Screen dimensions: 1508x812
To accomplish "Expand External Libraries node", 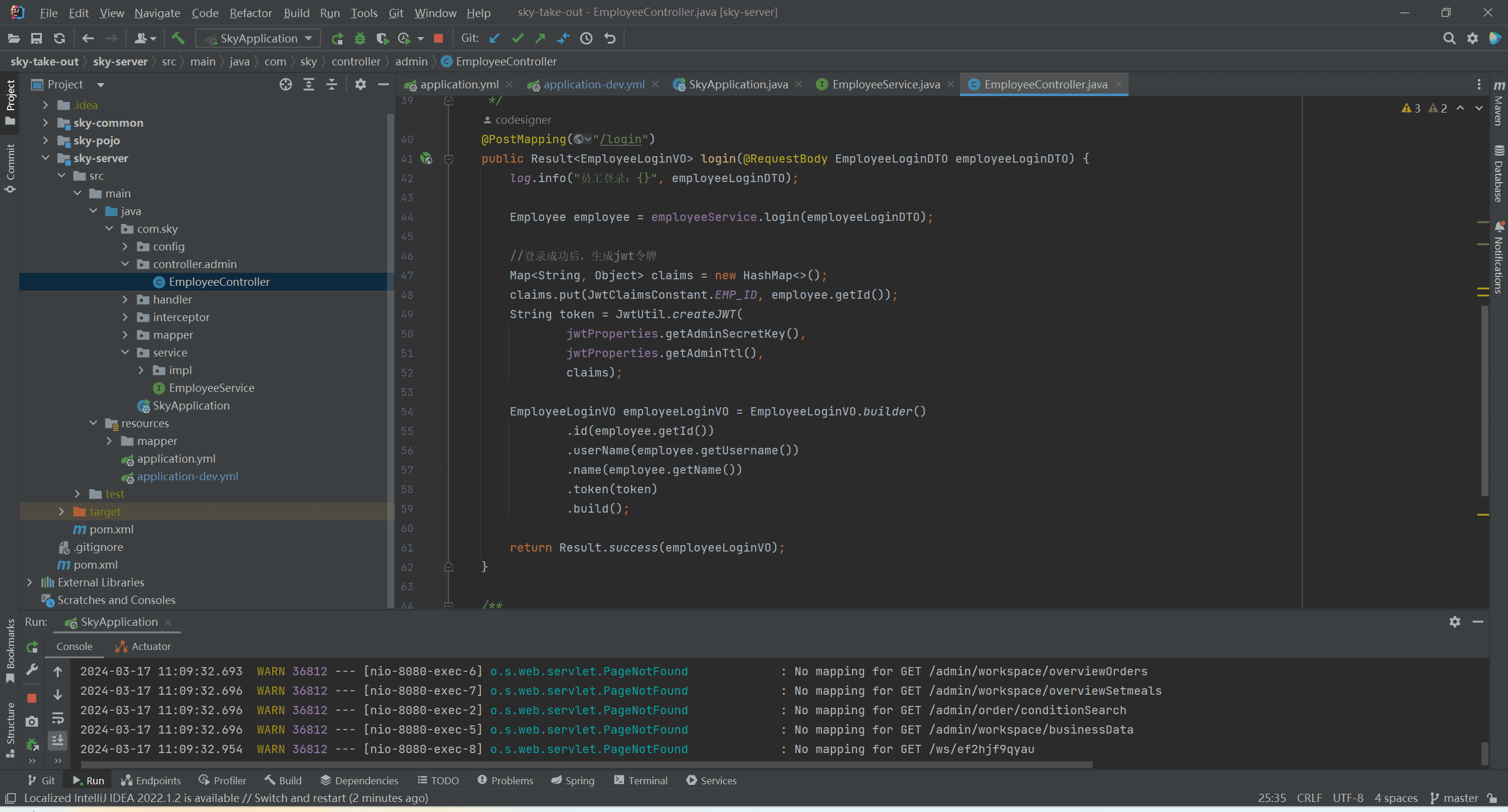I will point(29,582).
